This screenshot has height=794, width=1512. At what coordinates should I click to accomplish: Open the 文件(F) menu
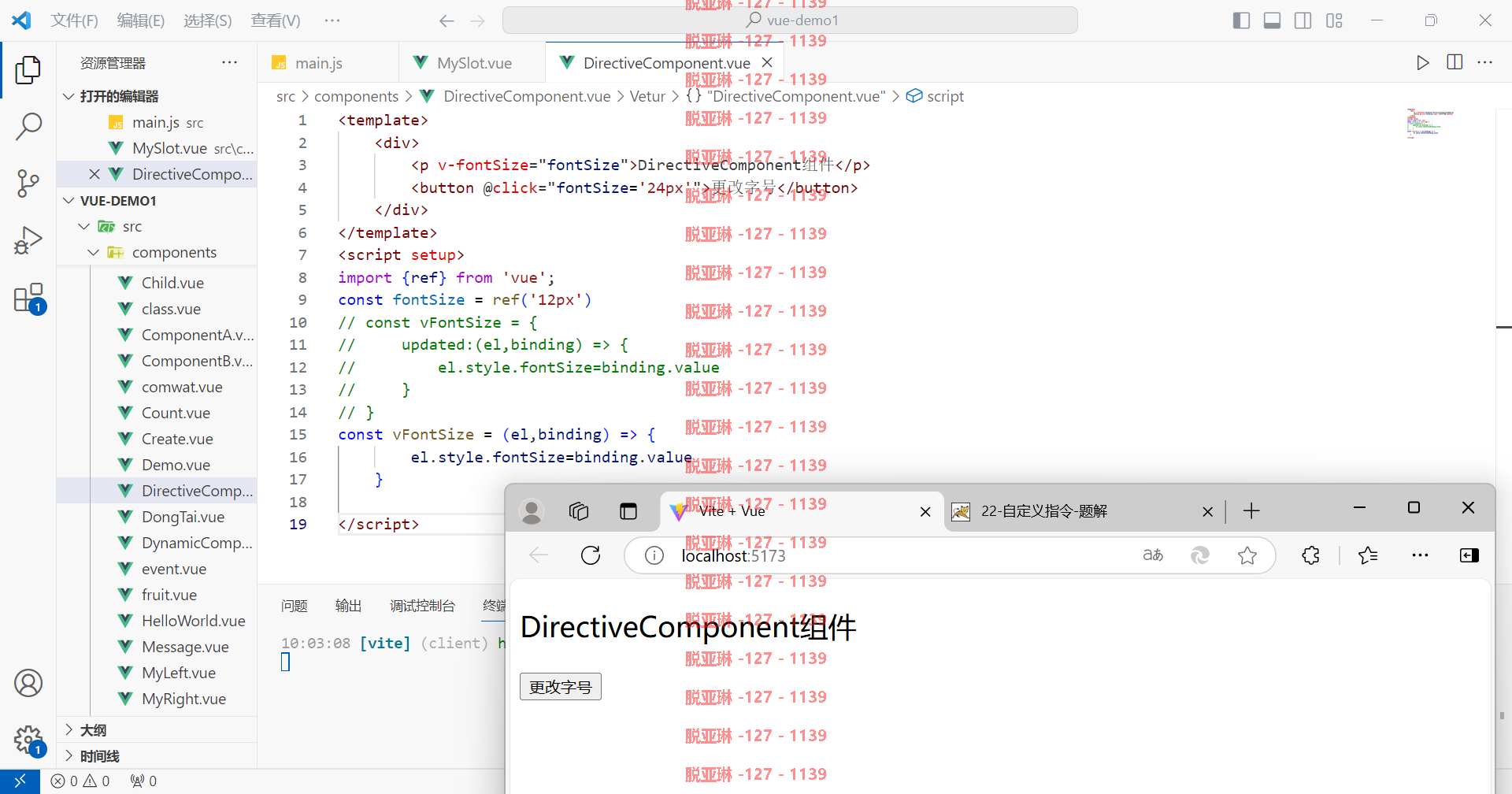pyautogui.click(x=74, y=20)
